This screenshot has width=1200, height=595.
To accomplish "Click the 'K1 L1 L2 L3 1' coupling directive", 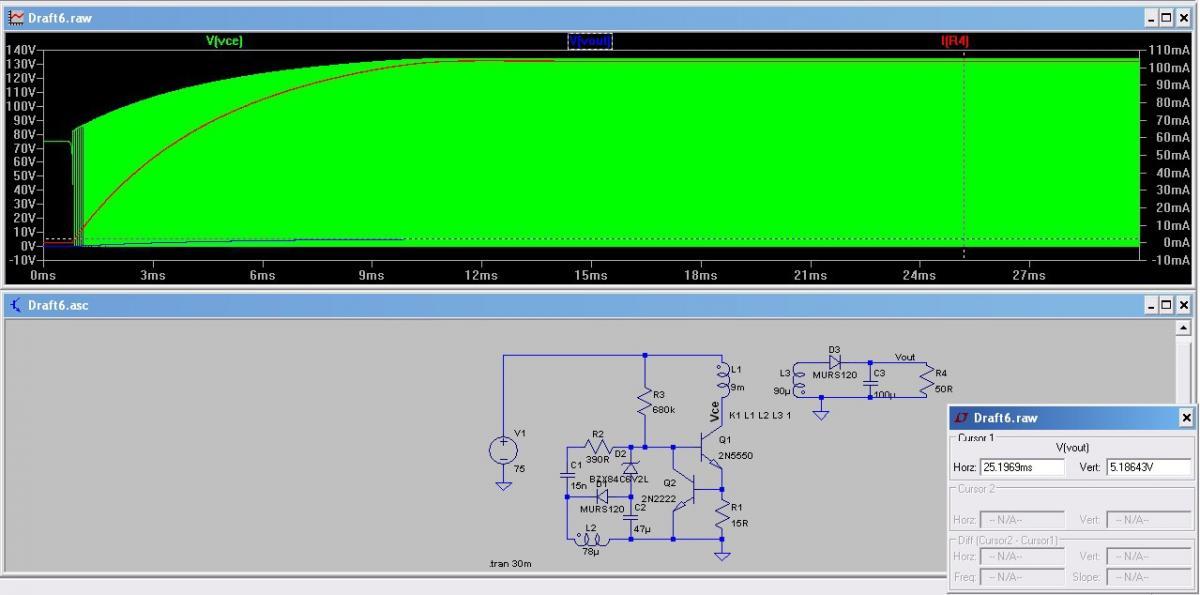I will [760, 415].
